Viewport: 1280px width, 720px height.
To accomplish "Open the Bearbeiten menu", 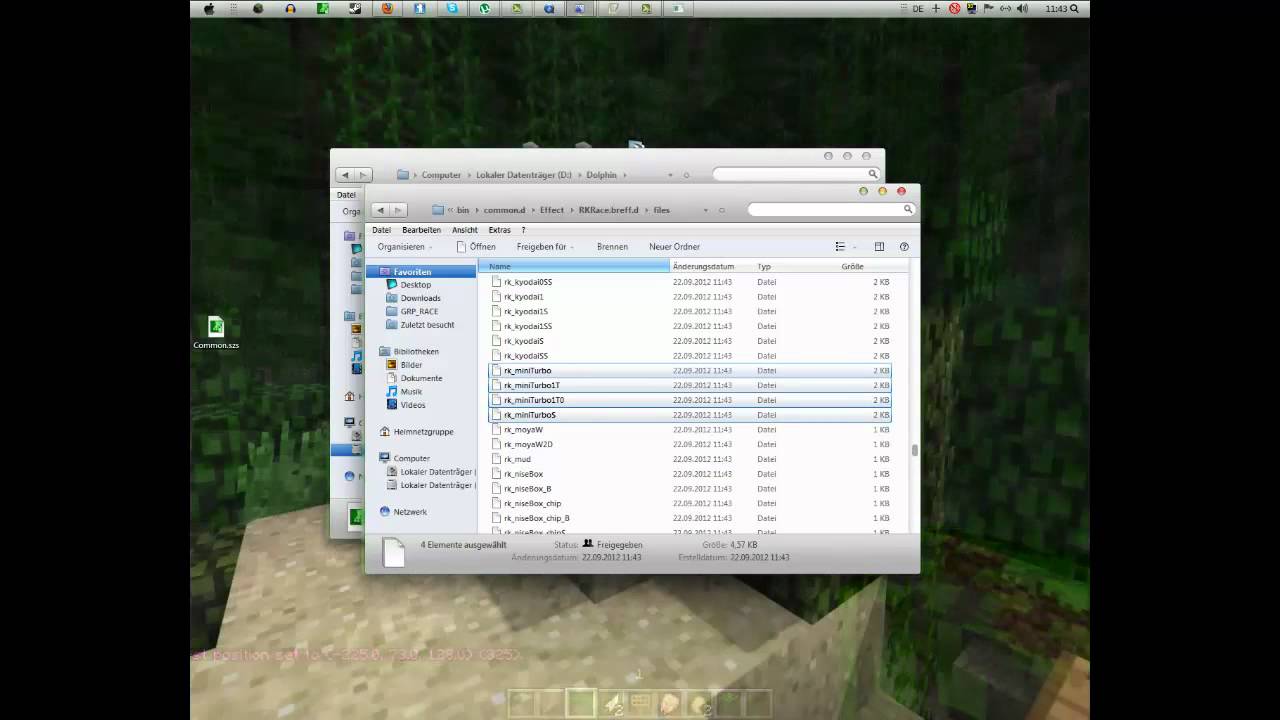I will pos(421,230).
